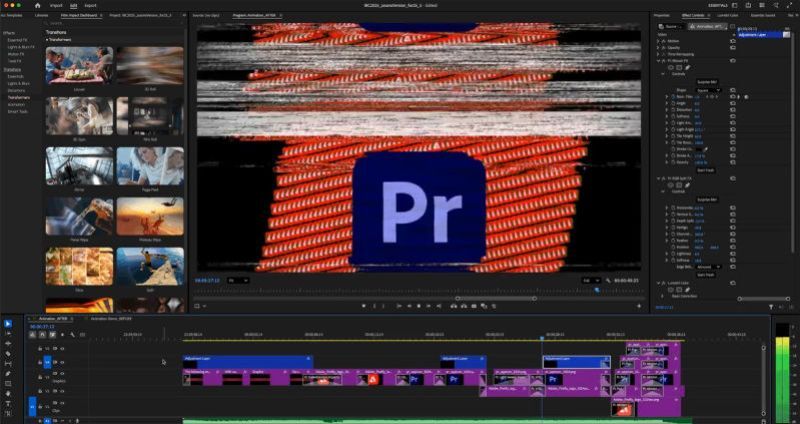
Task: Choose free-draw bezier mask for FI Mosaic FX
Action: point(687,67)
